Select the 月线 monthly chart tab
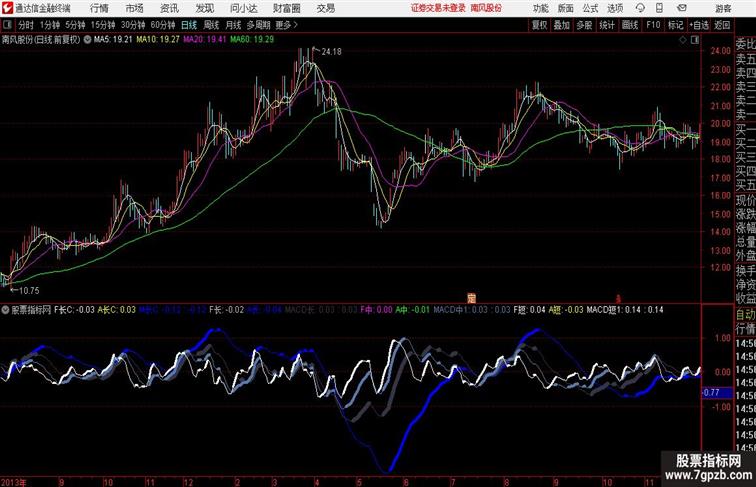 click(233, 25)
